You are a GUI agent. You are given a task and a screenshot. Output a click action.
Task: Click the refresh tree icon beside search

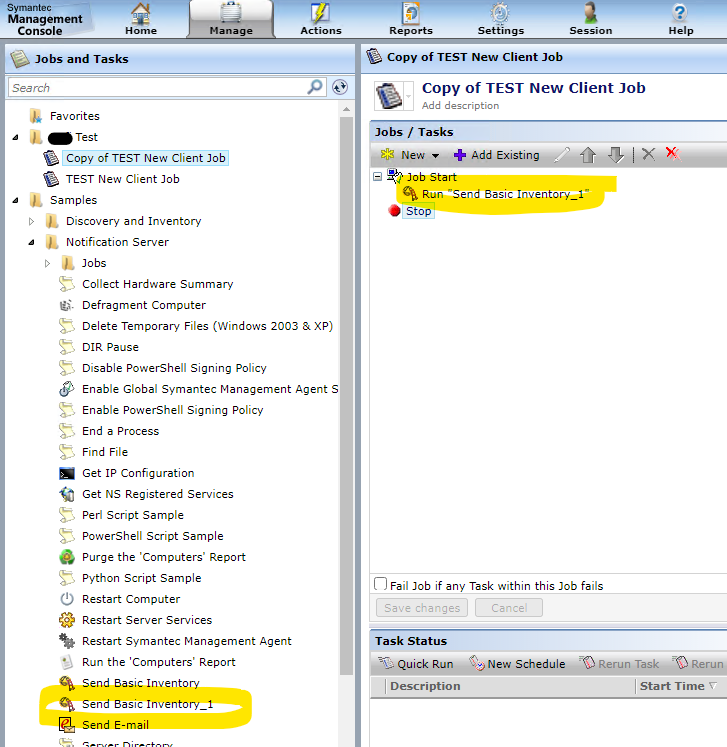point(340,87)
